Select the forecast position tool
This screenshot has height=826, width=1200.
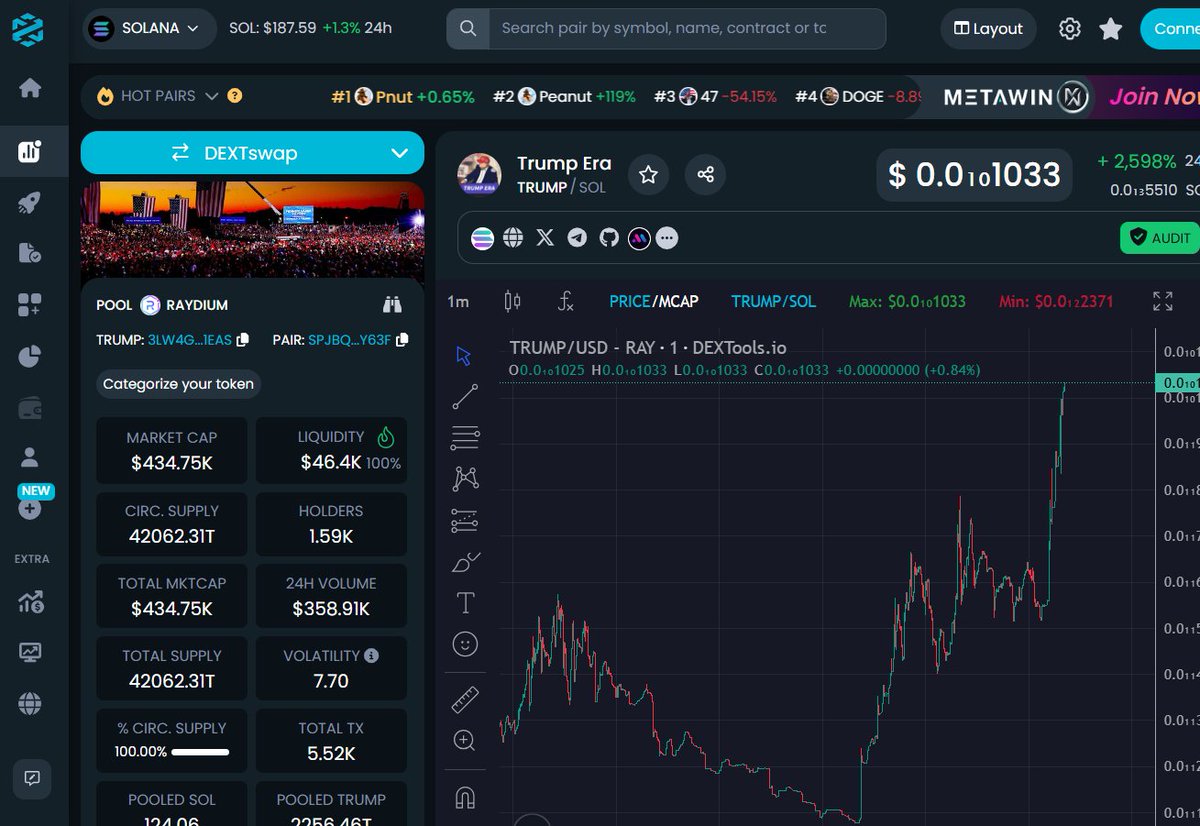tap(465, 520)
